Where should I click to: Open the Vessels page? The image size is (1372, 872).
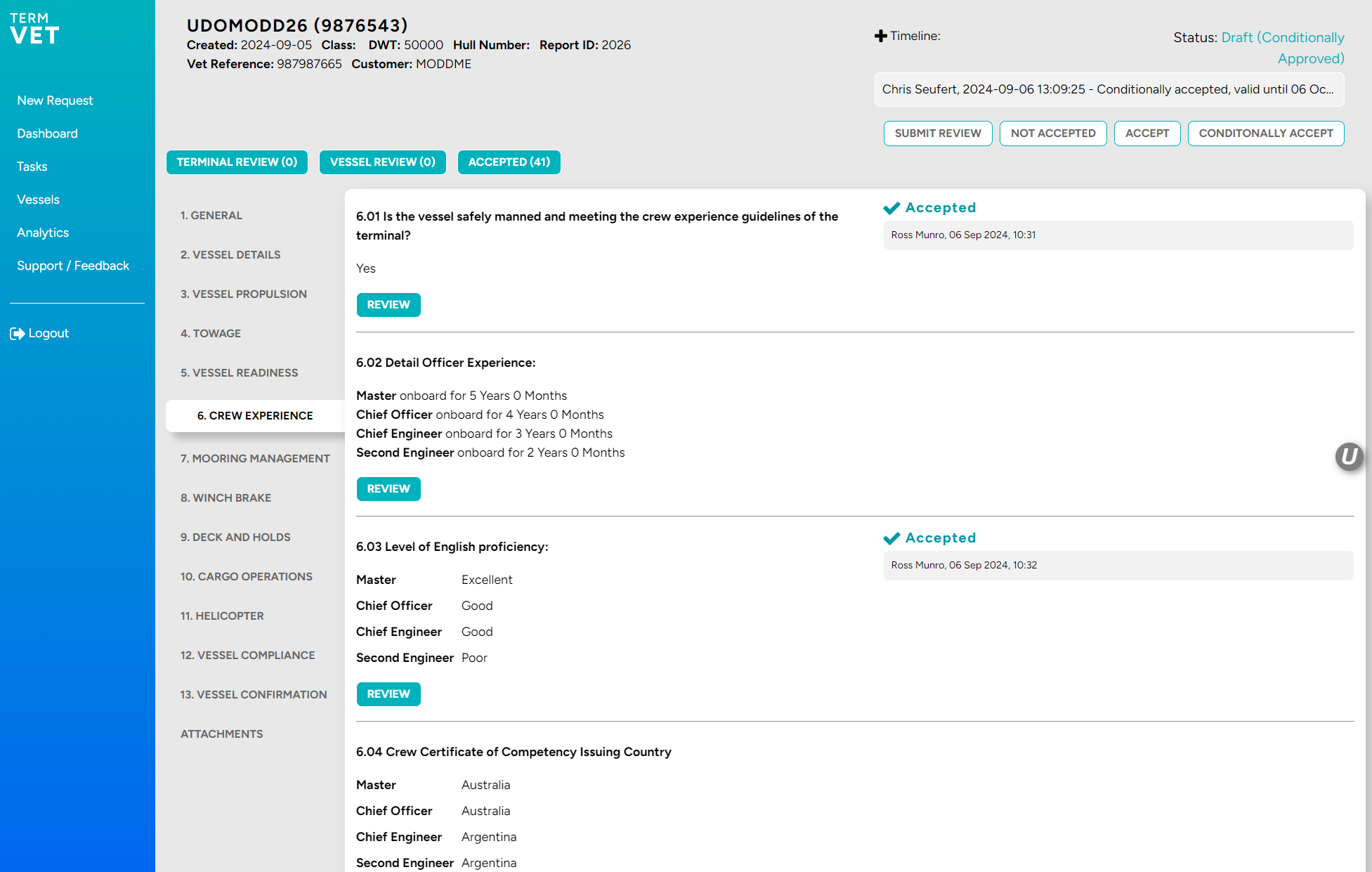click(38, 200)
